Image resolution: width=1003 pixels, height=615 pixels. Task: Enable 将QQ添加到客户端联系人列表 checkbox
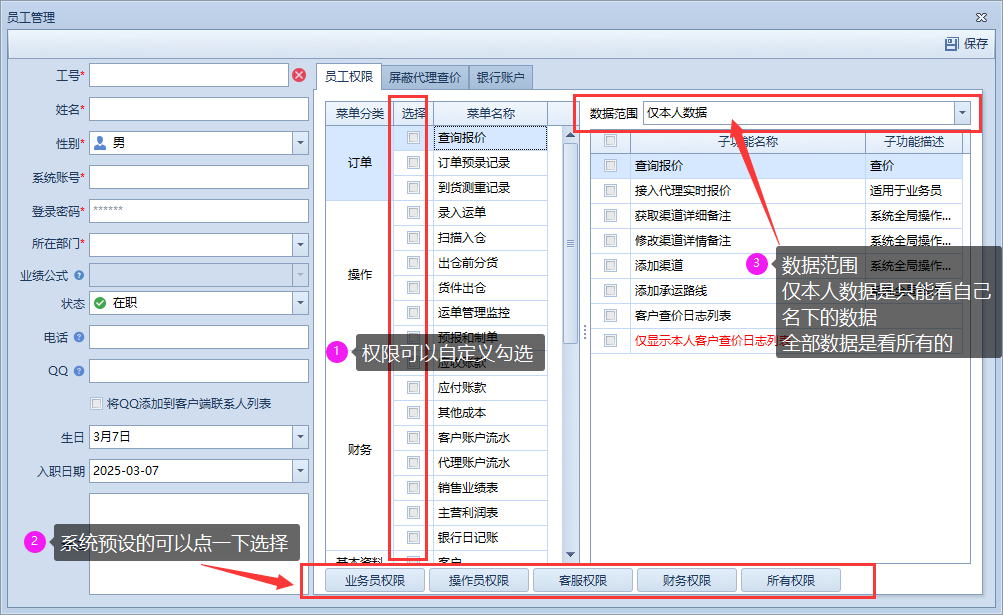(97, 404)
